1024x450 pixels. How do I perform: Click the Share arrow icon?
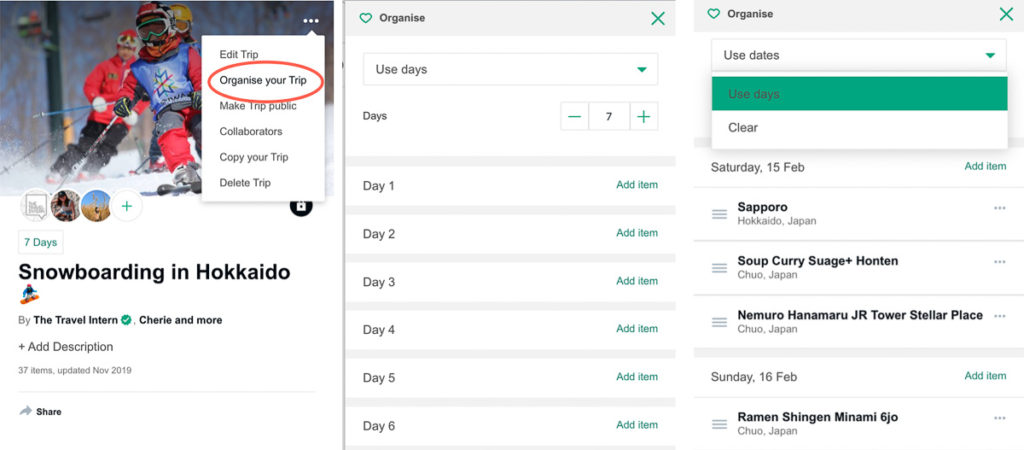[26, 411]
